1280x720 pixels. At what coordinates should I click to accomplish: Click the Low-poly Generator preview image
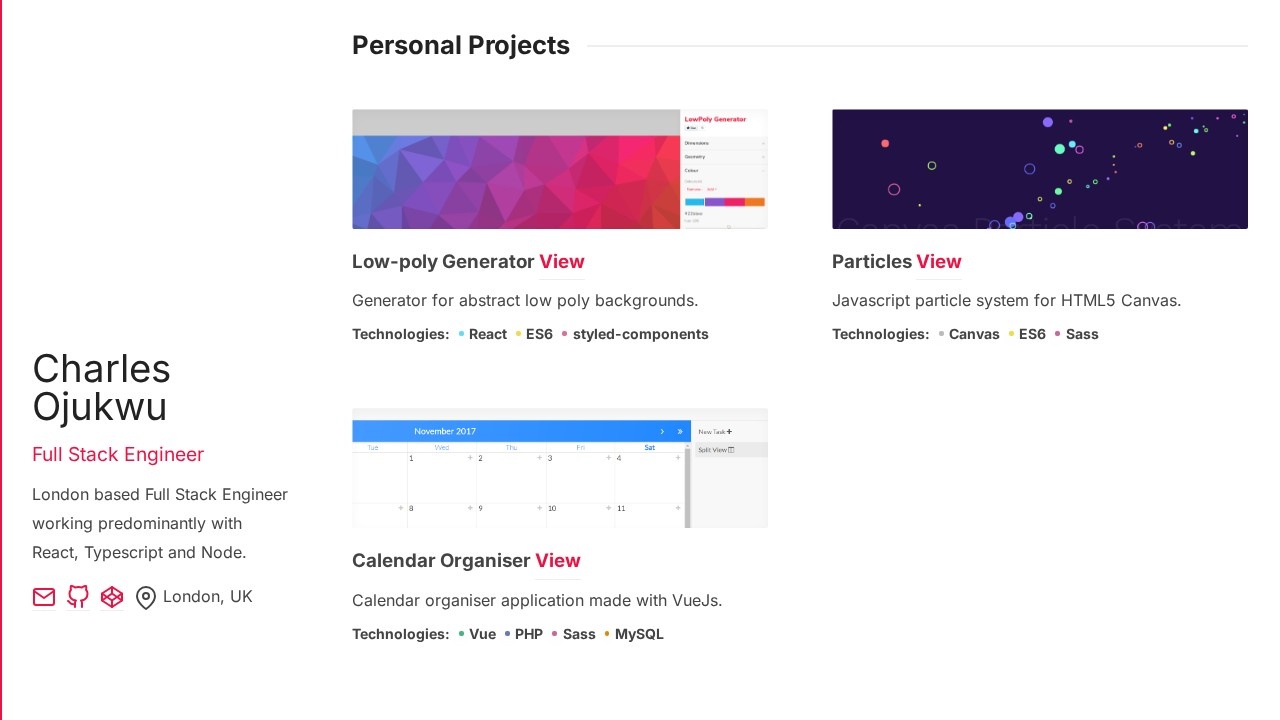pos(559,169)
